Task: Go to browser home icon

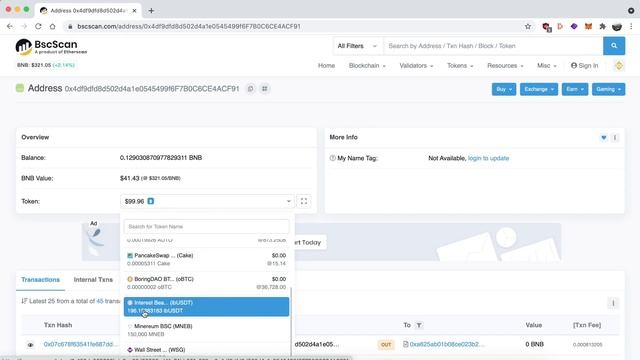Action: pos(52,26)
